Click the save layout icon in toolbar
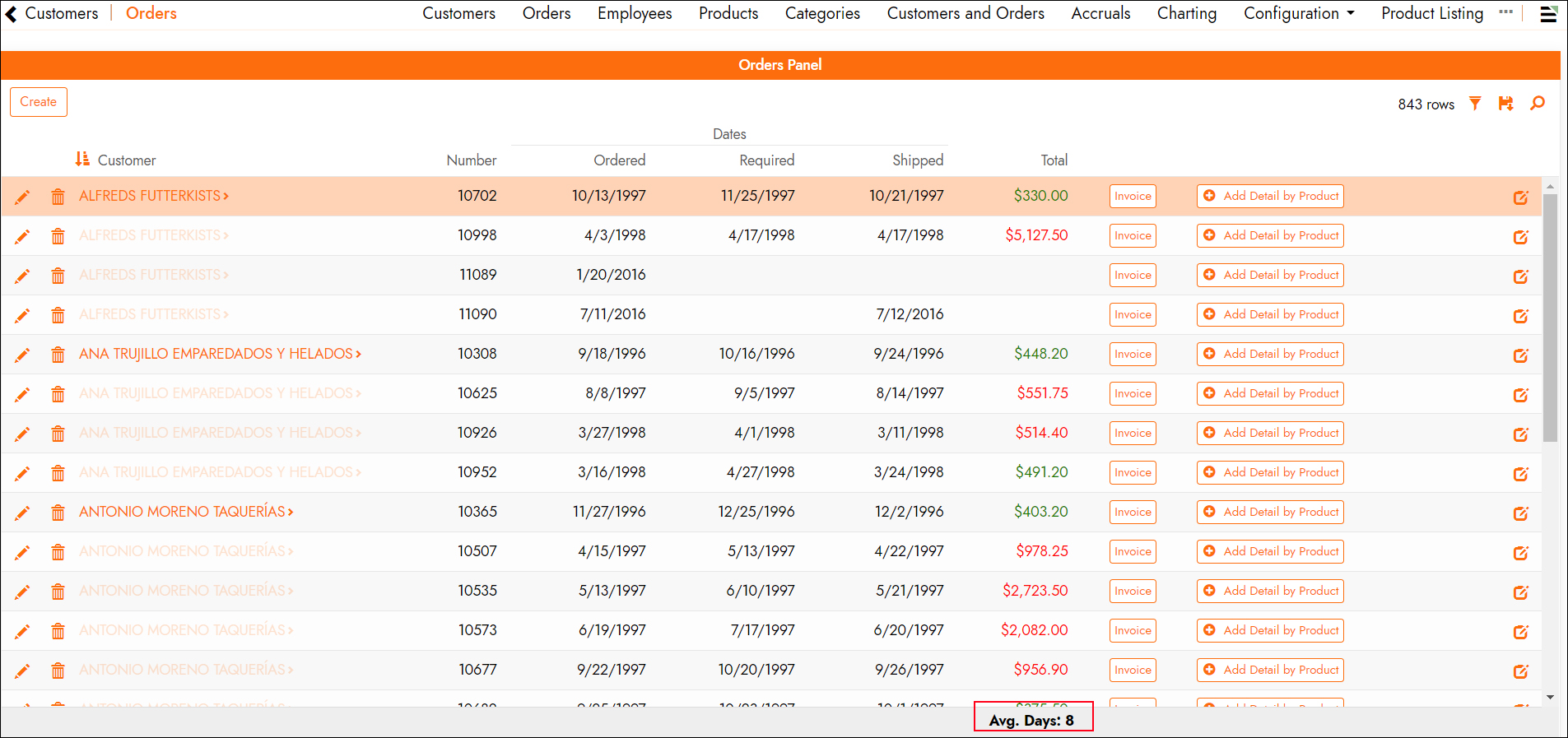1568x738 pixels. (1505, 104)
